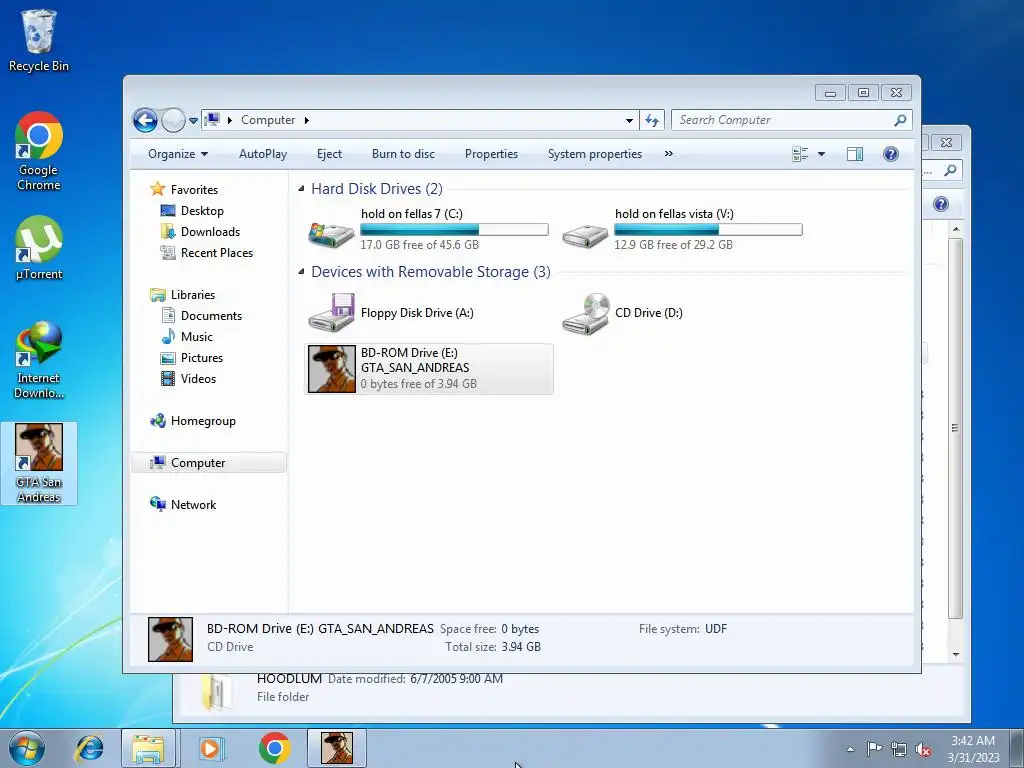Click the background window's help icon
Image resolution: width=1024 pixels, height=768 pixels.
(x=940, y=204)
